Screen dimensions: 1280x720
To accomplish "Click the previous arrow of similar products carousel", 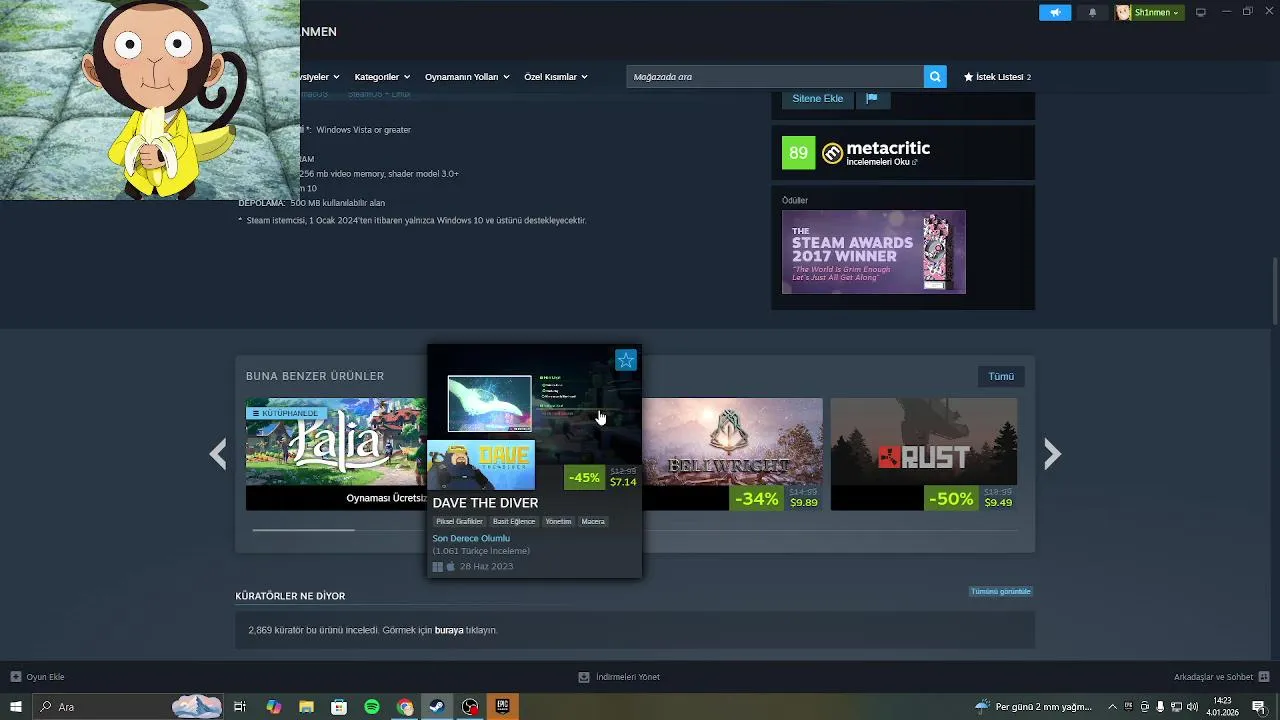I will (218, 455).
